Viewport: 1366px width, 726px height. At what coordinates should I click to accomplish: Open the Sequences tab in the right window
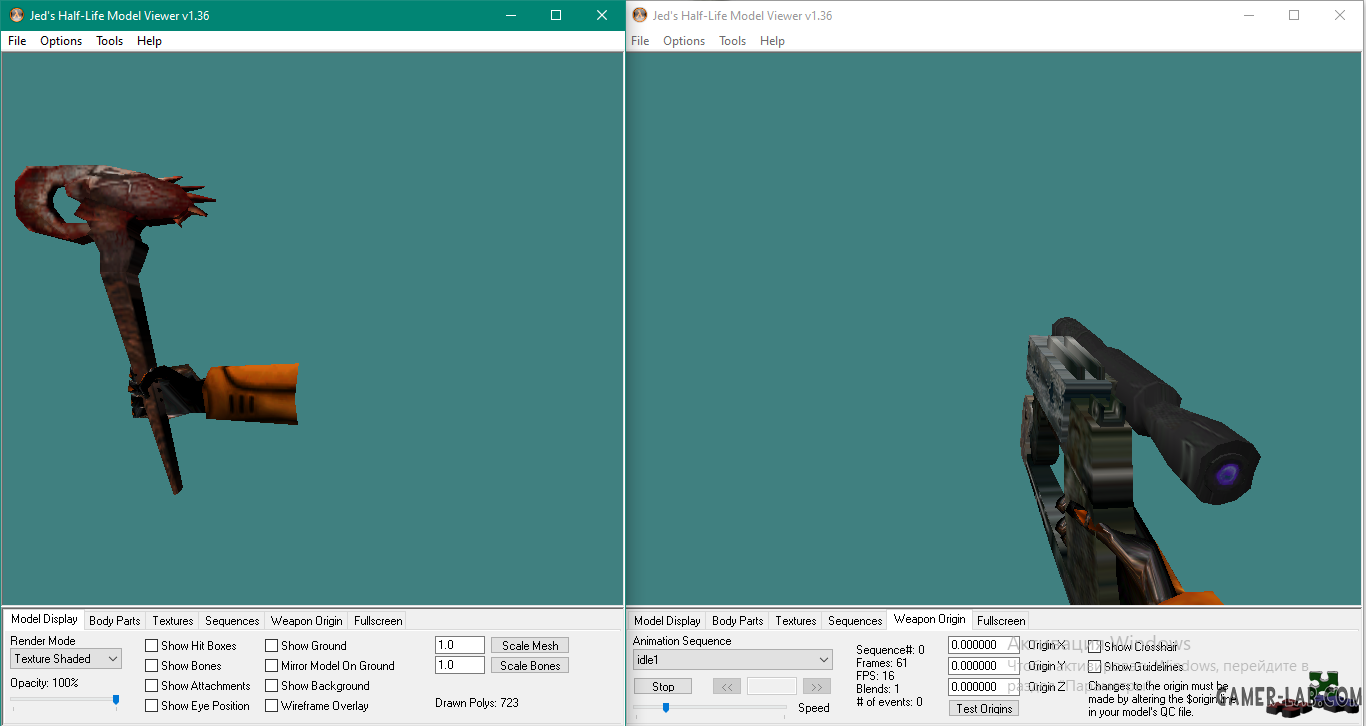[855, 621]
